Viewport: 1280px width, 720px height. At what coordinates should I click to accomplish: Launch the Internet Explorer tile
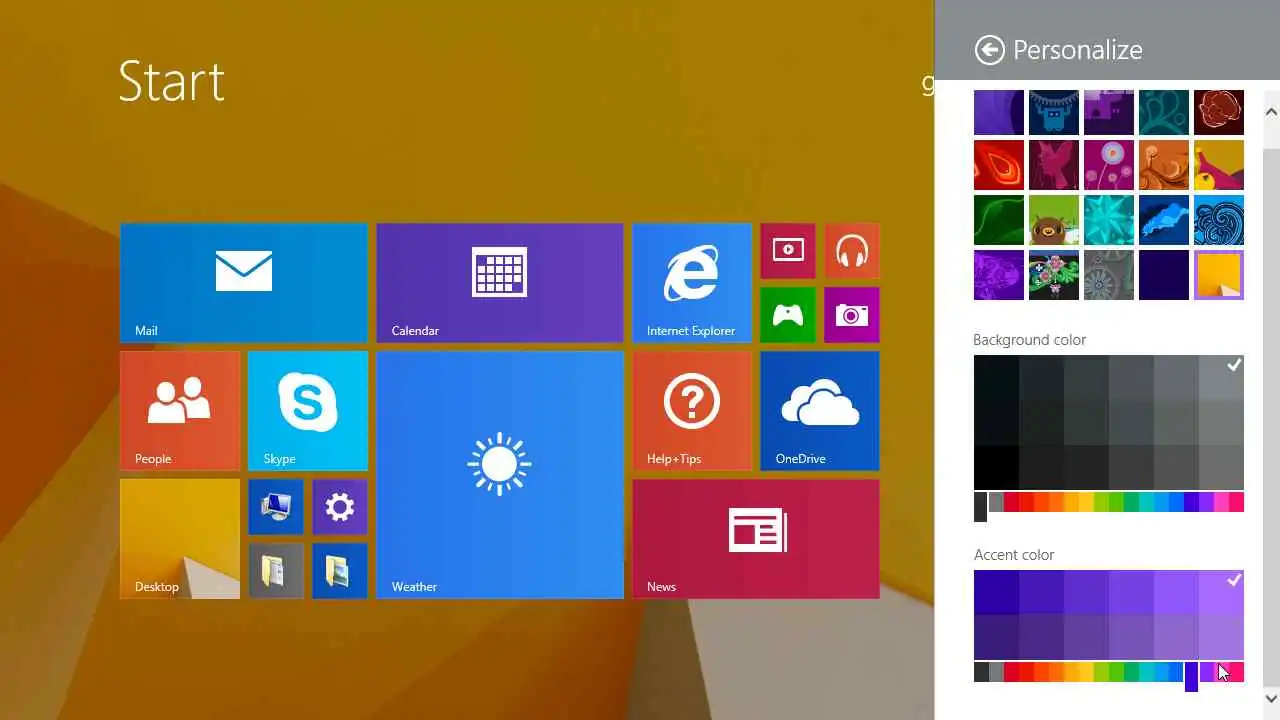click(692, 283)
